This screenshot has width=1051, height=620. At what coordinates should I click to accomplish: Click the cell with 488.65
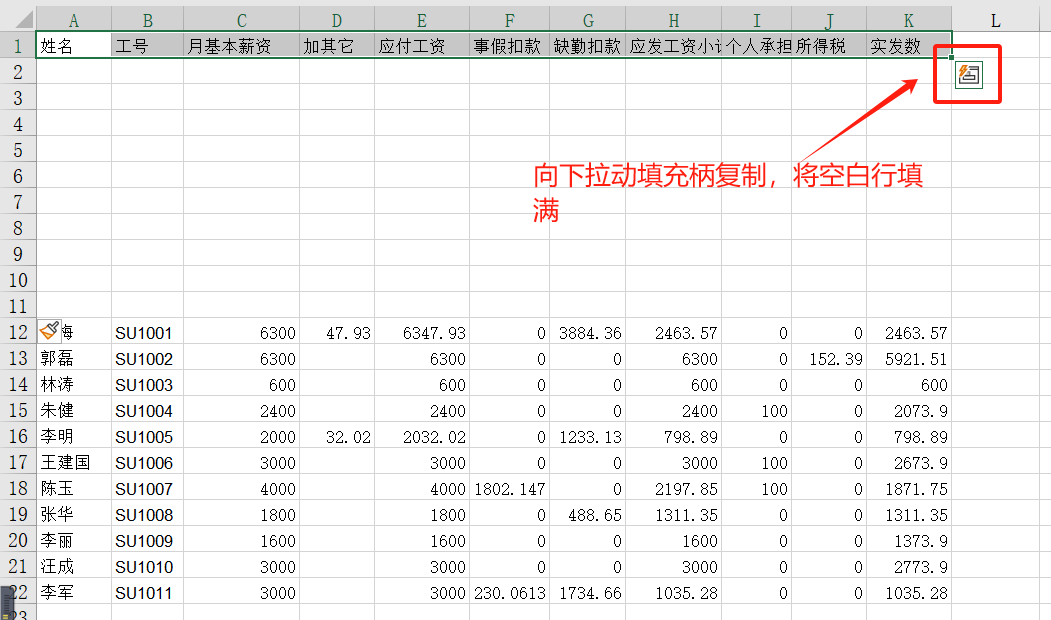tap(588, 514)
